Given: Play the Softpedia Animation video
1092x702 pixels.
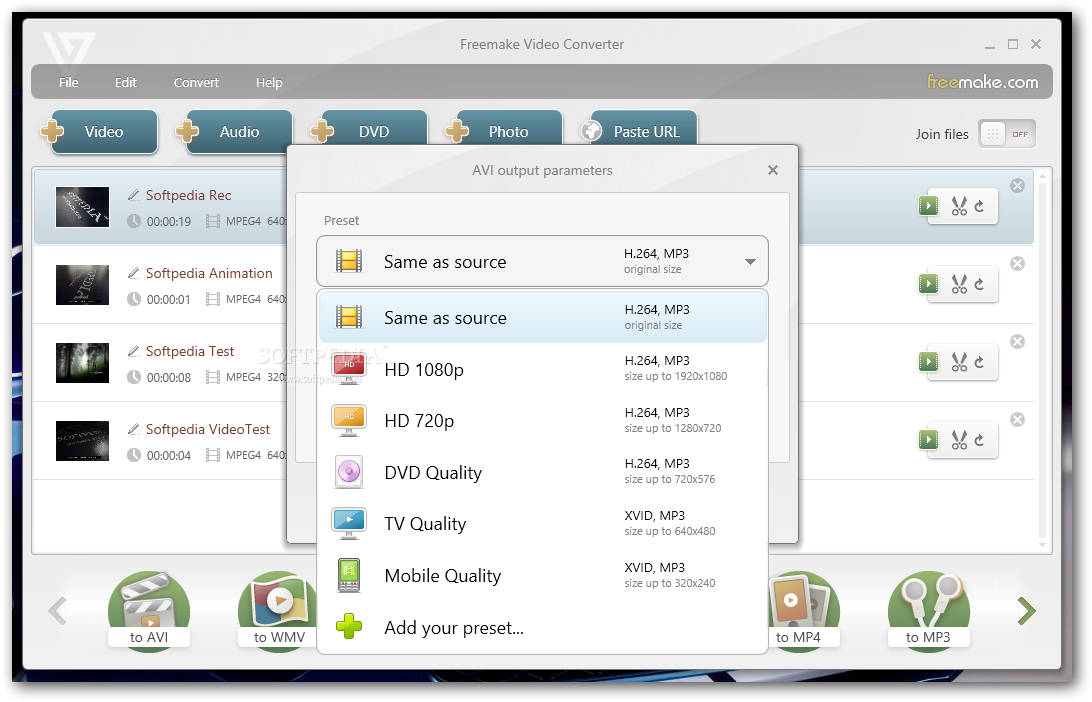Looking at the screenshot, I should click(x=928, y=284).
